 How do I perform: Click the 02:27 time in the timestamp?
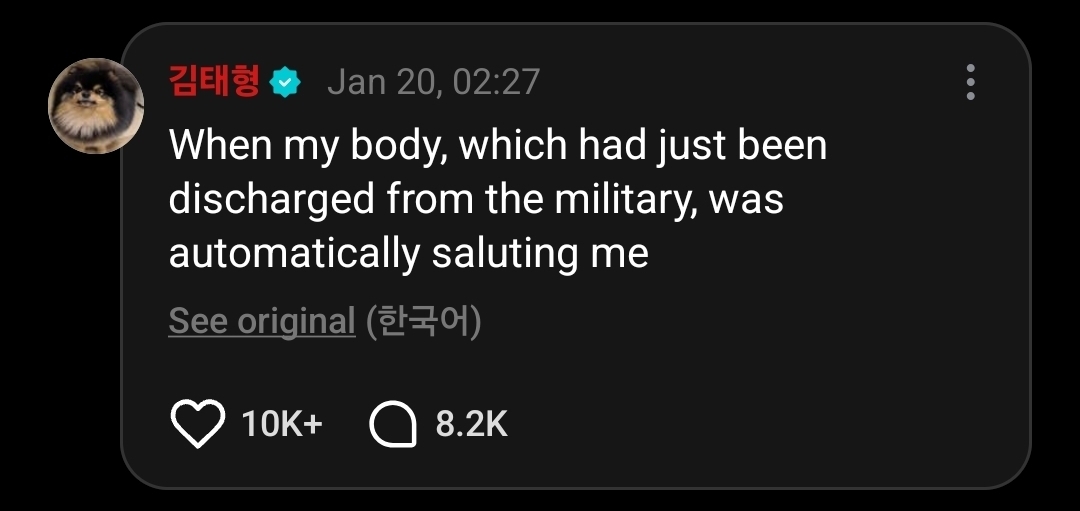[x=496, y=82]
